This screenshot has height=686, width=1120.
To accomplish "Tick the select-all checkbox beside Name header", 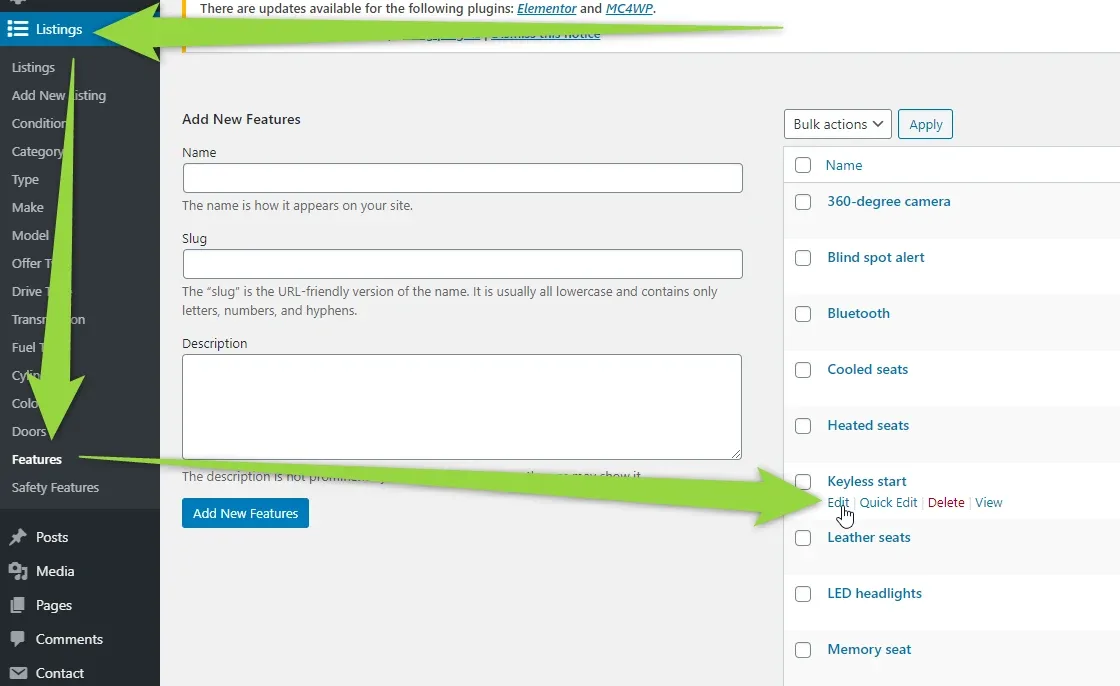I will 803,165.
